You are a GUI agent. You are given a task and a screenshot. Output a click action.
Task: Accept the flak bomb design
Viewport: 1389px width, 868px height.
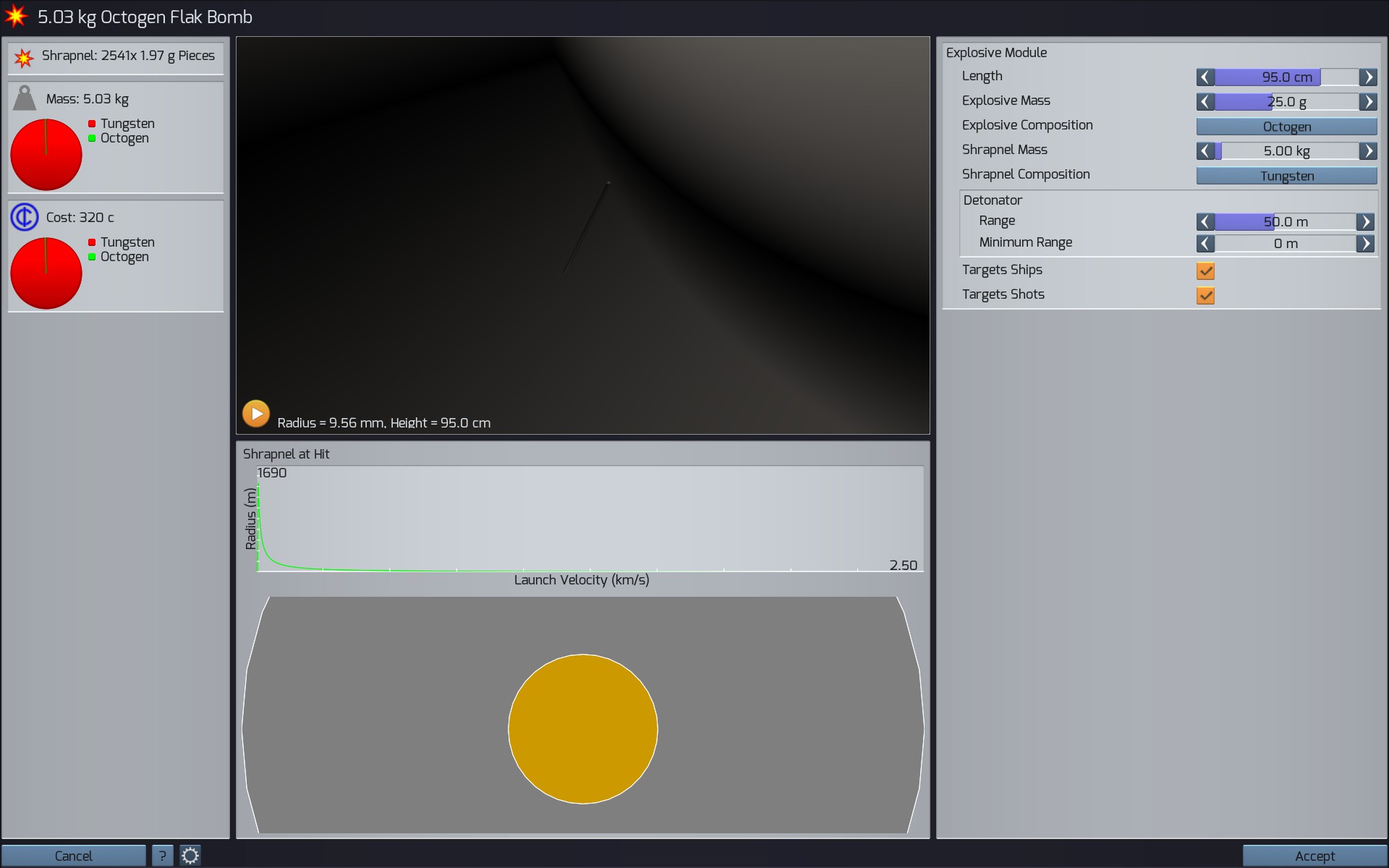tap(1314, 856)
